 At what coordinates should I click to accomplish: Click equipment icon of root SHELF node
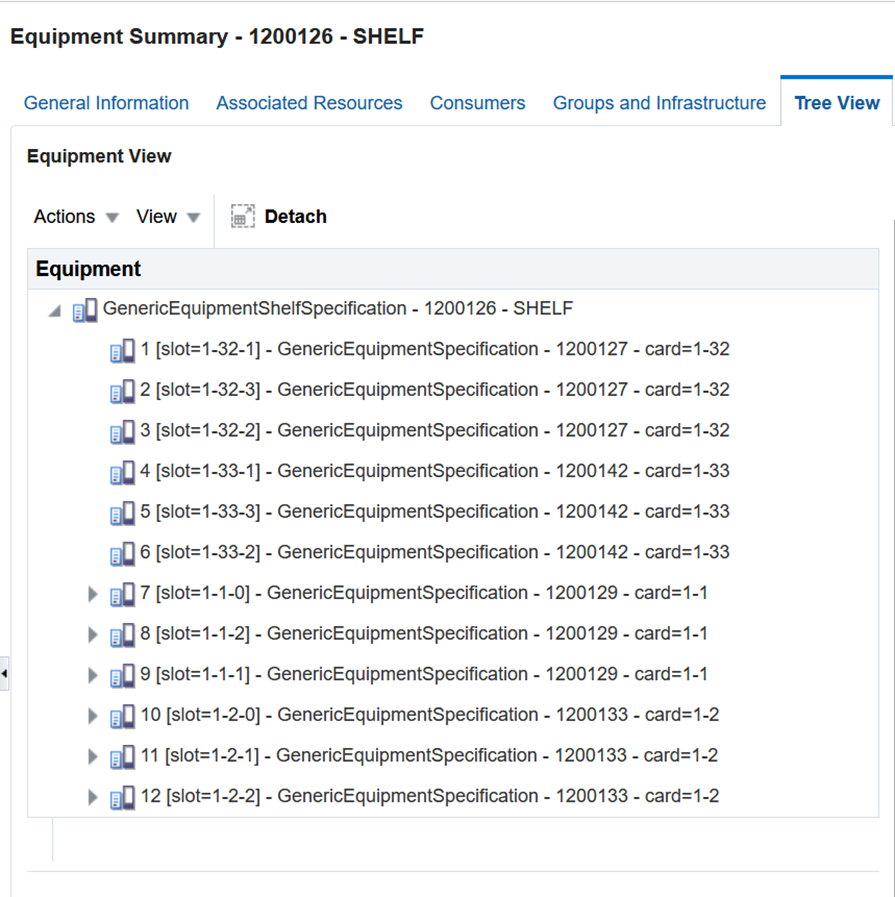pos(85,310)
